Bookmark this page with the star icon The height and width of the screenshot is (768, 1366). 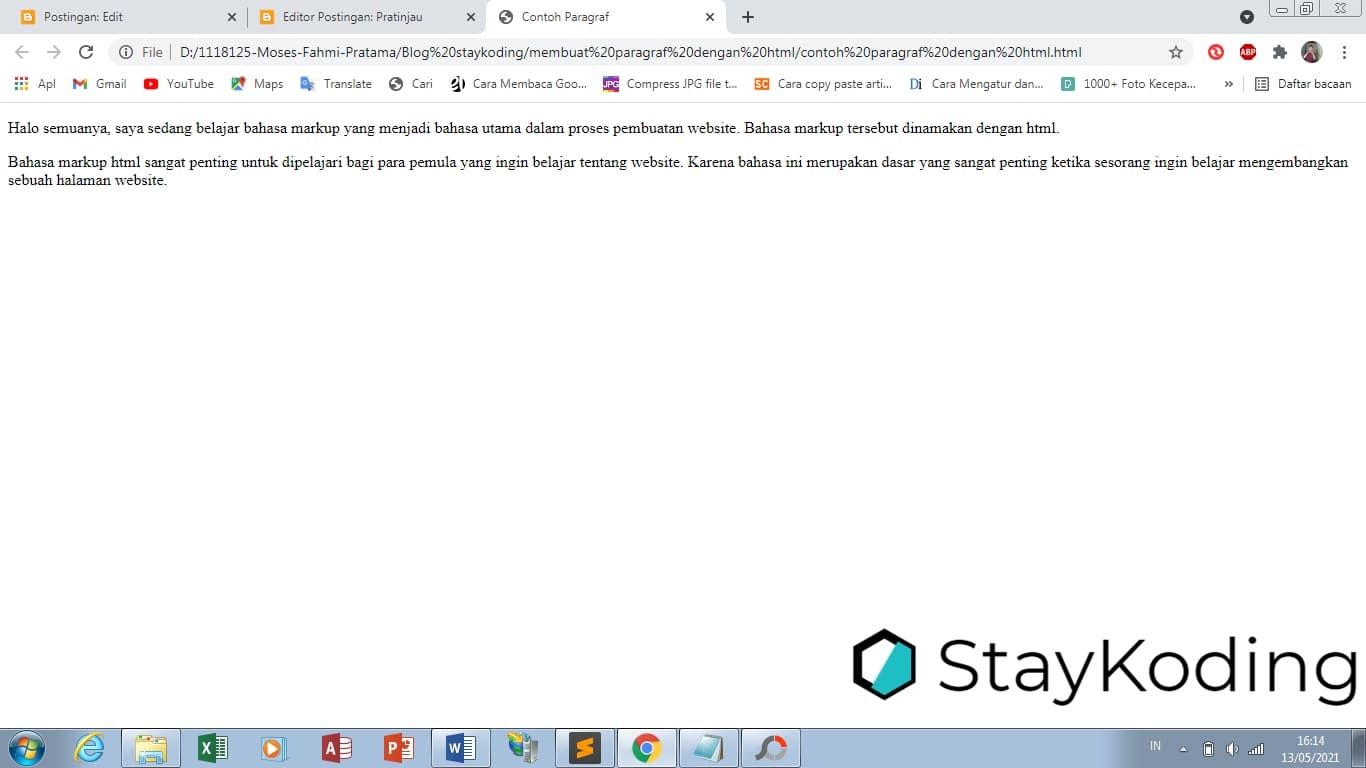point(1176,51)
